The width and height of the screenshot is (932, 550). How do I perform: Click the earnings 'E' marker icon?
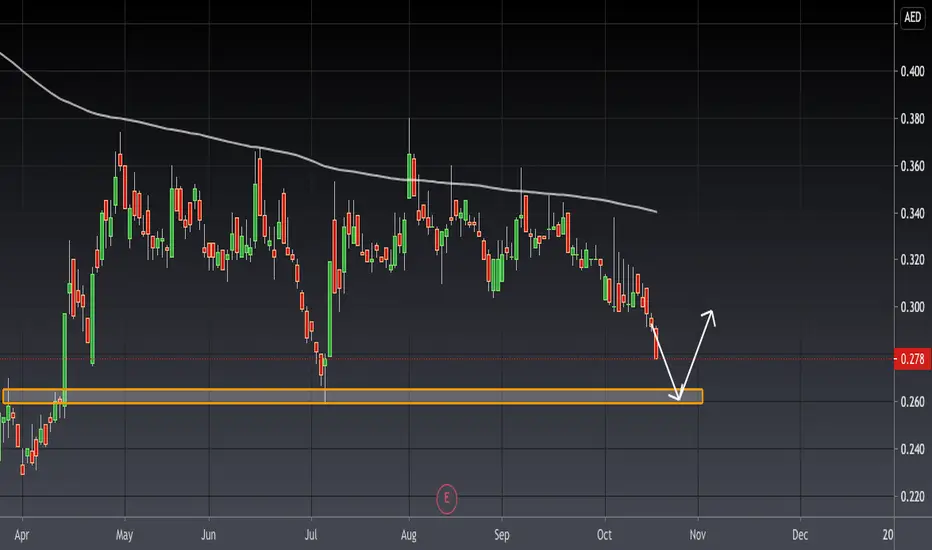click(446, 498)
